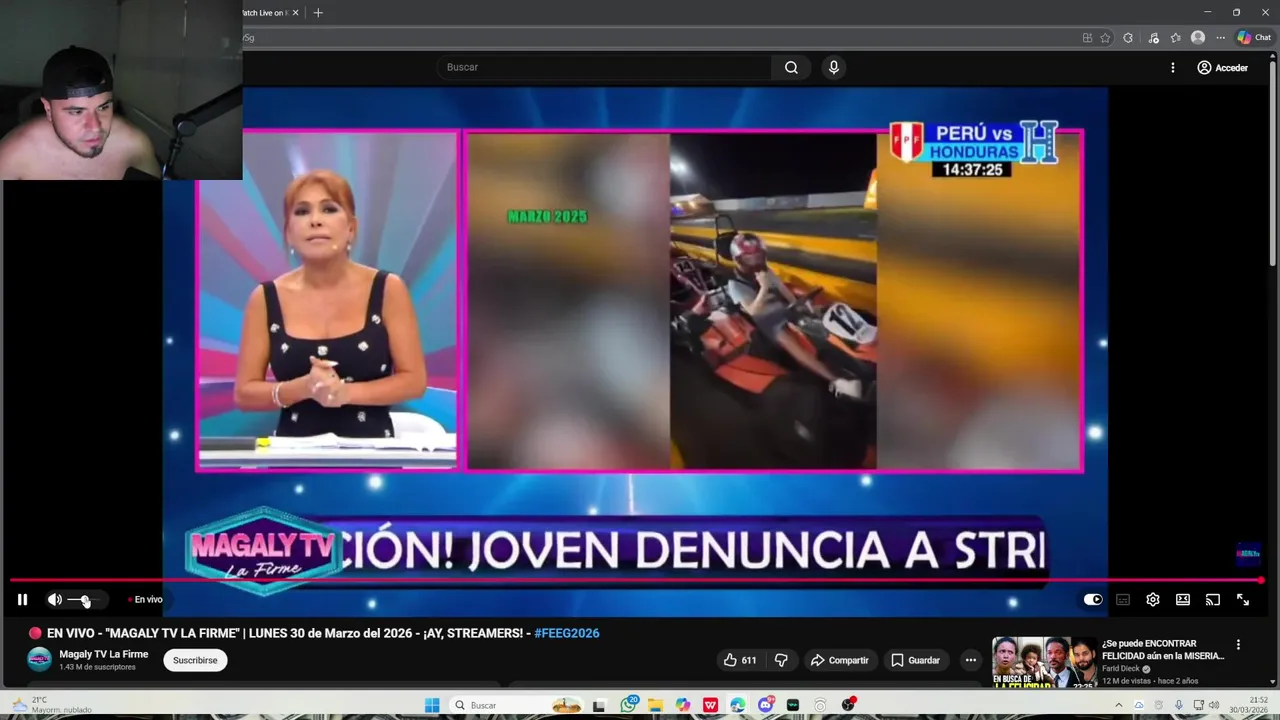
Task: Open the browser's three-dot menu
Action: (x=1220, y=38)
